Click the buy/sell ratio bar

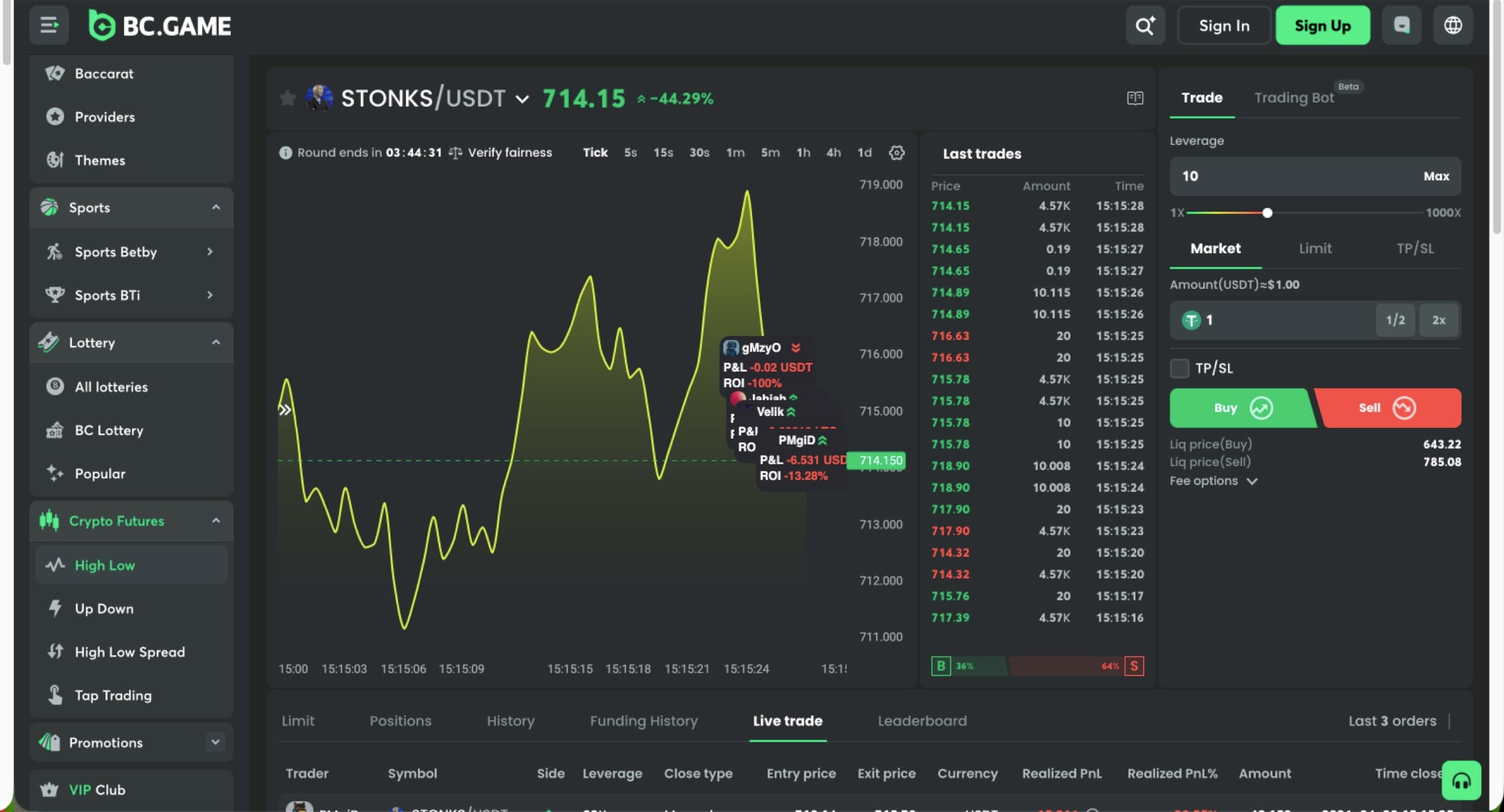(x=1038, y=666)
